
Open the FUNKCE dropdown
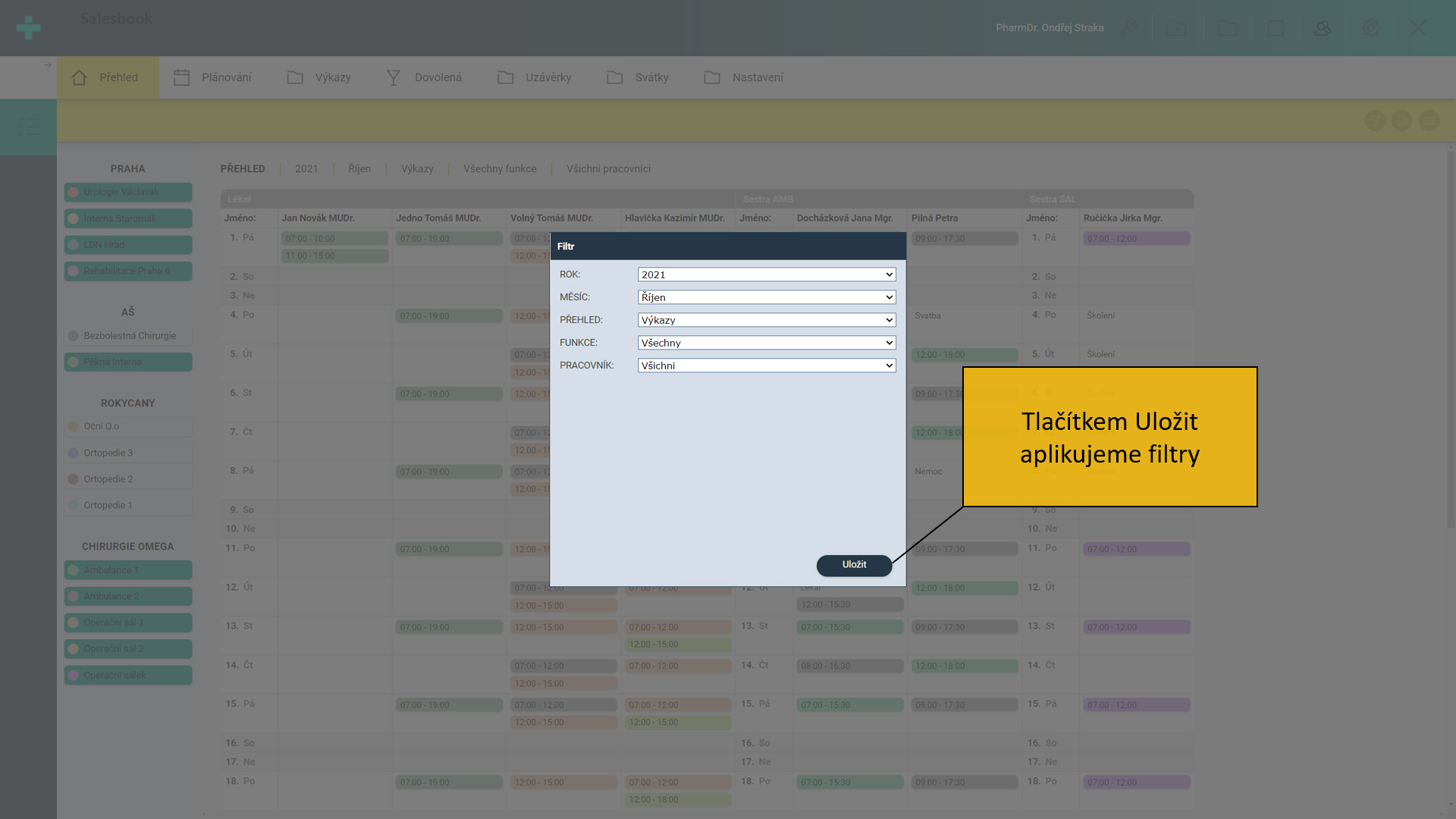(x=766, y=343)
